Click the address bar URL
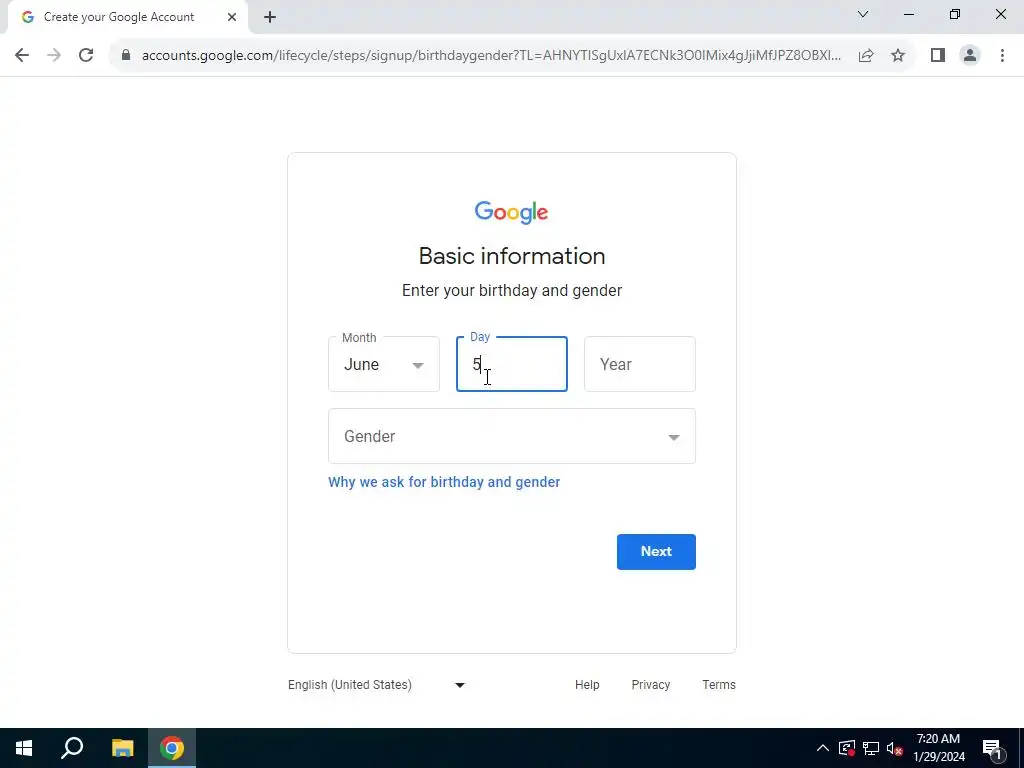Screen dimensions: 1024x768 pyautogui.click(x=491, y=56)
